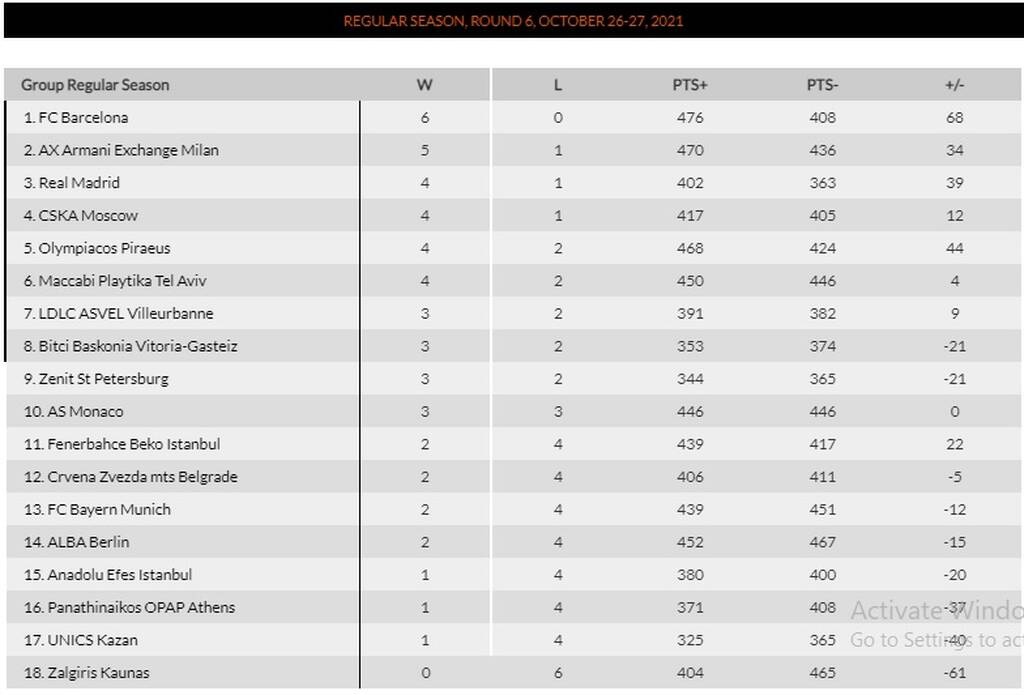The width and height of the screenshot is (1024, 695).
Task: Open the Fenerbahce Beko Istanbul team link
Action: [x=133, y=444]
